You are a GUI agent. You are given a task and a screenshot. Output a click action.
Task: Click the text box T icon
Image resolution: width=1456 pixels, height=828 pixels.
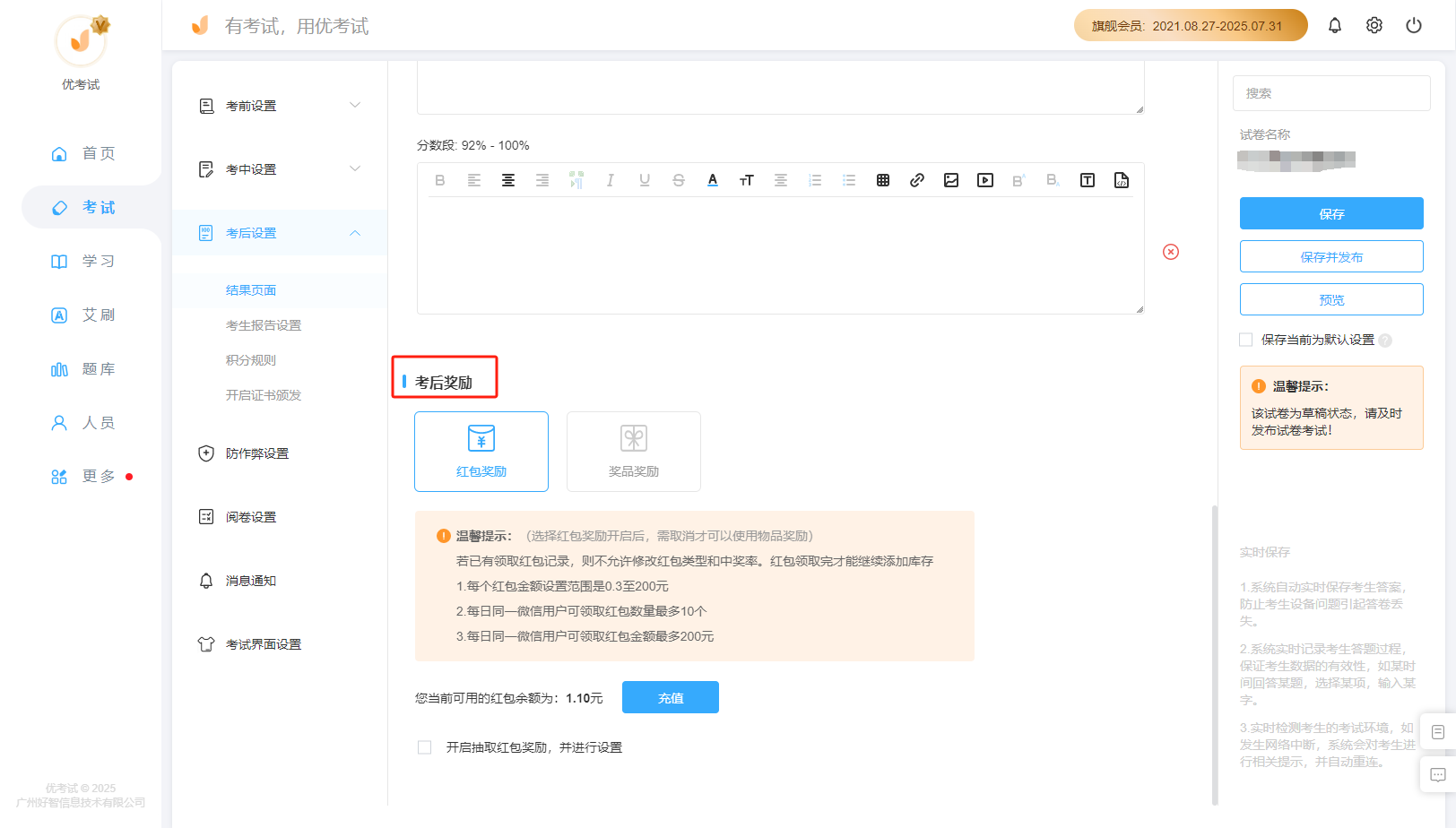click(x=1088, y=180)
